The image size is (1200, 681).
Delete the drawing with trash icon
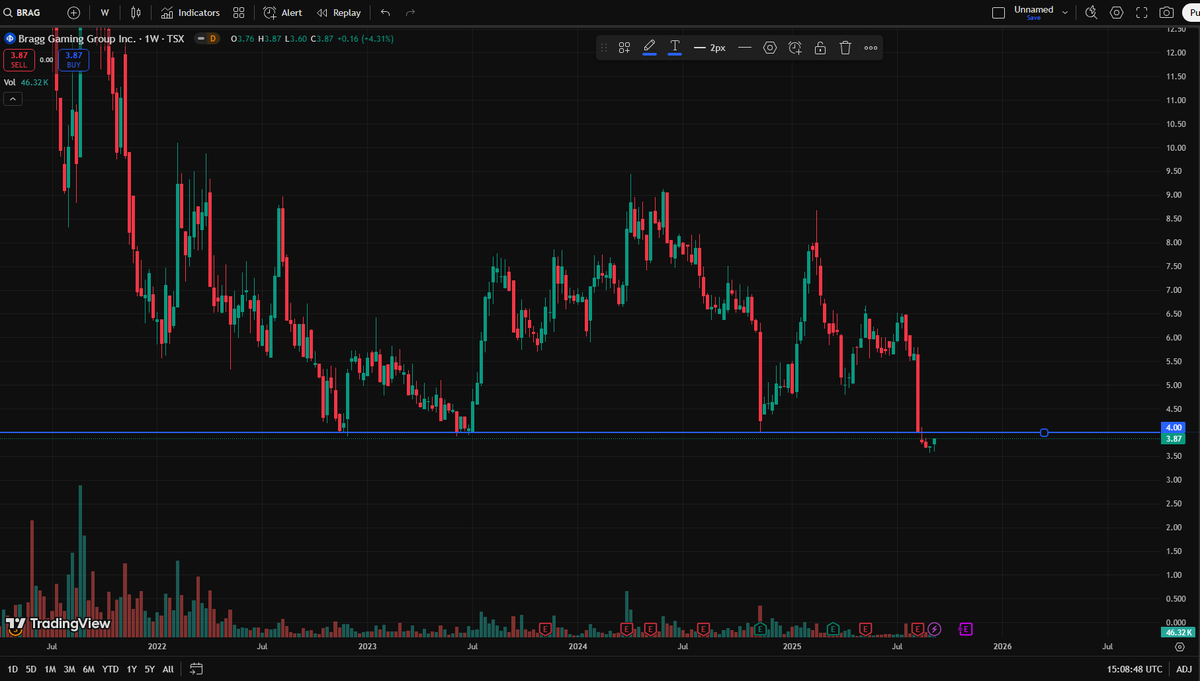[x=845, y=47]
